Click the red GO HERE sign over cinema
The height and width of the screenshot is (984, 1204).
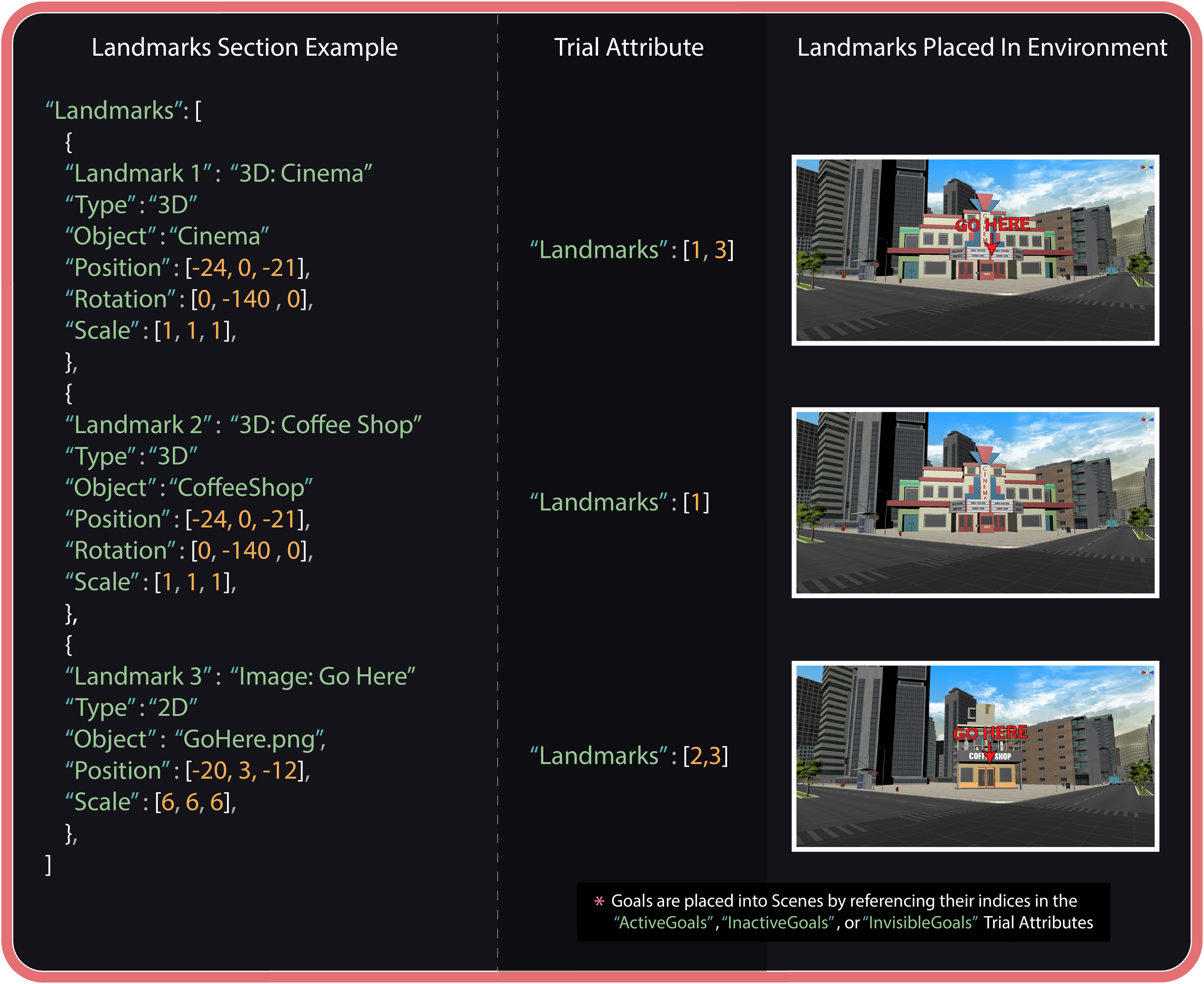point(992,225)
